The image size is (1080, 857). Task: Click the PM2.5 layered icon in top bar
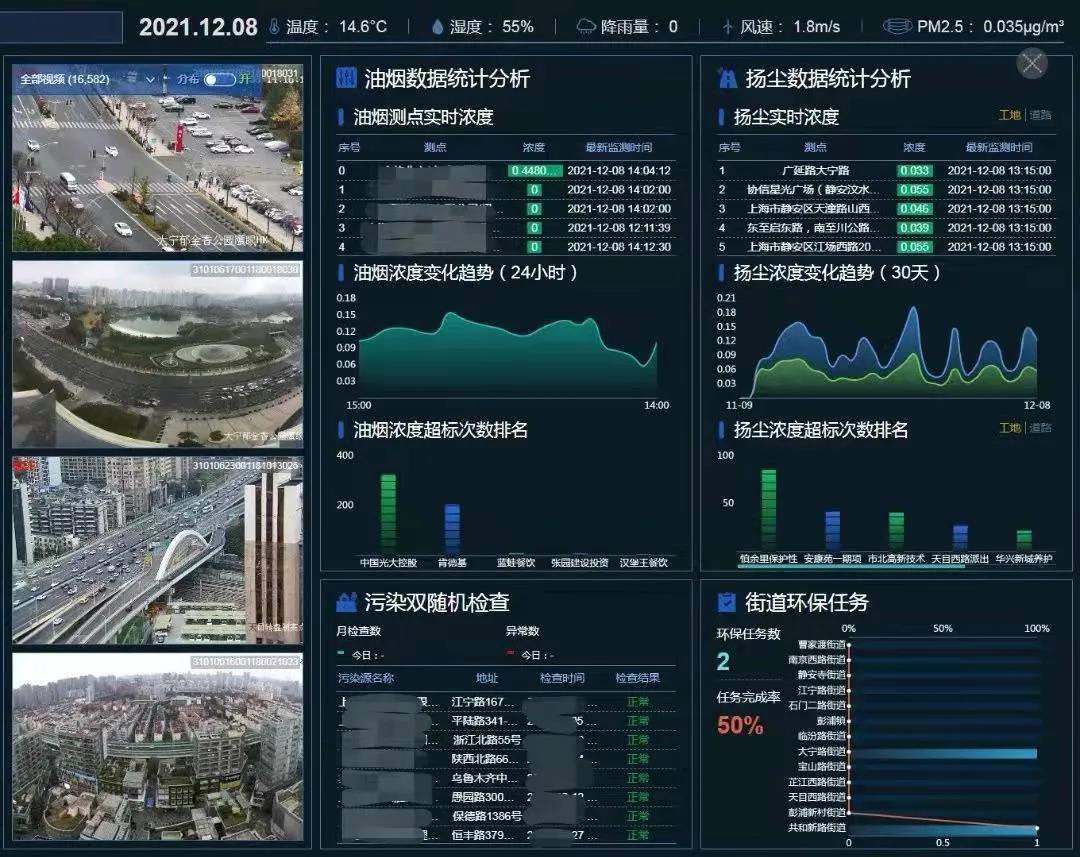point(897,27)
